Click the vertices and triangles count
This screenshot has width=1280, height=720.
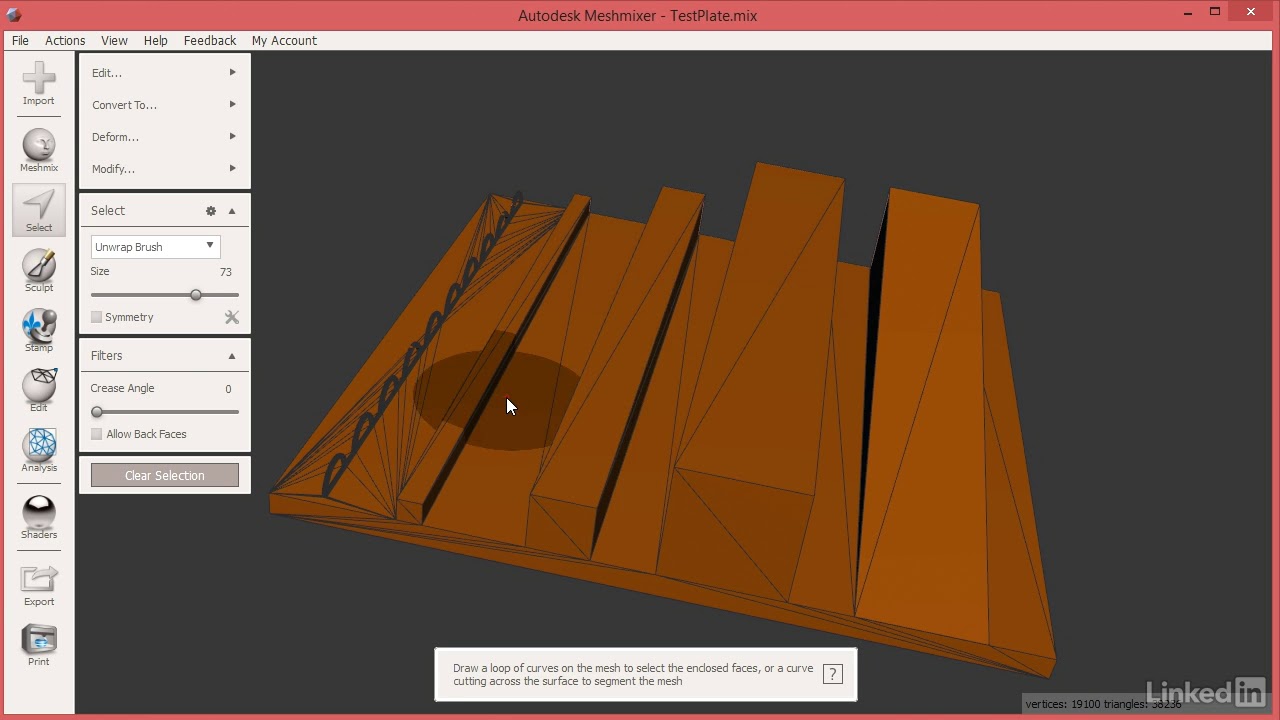tap(1103, 704)
